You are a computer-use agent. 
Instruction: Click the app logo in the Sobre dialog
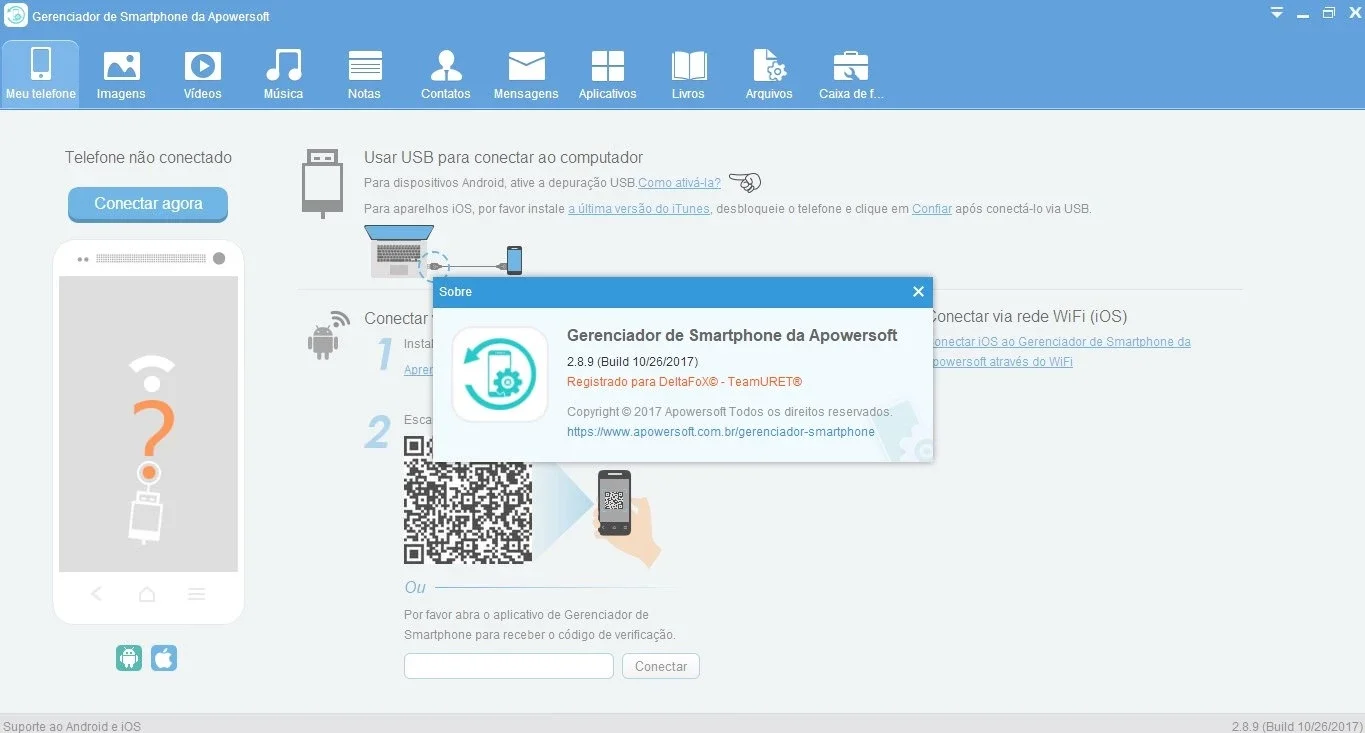pos(499,375)
